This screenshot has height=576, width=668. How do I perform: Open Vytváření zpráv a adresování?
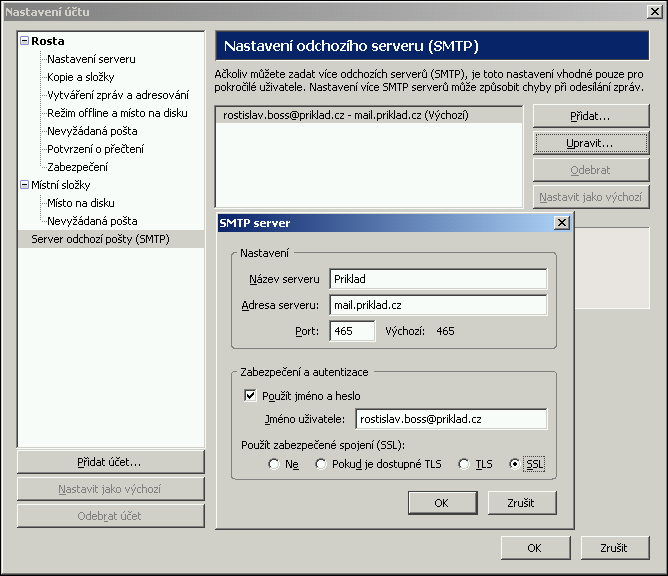point(117,95)
